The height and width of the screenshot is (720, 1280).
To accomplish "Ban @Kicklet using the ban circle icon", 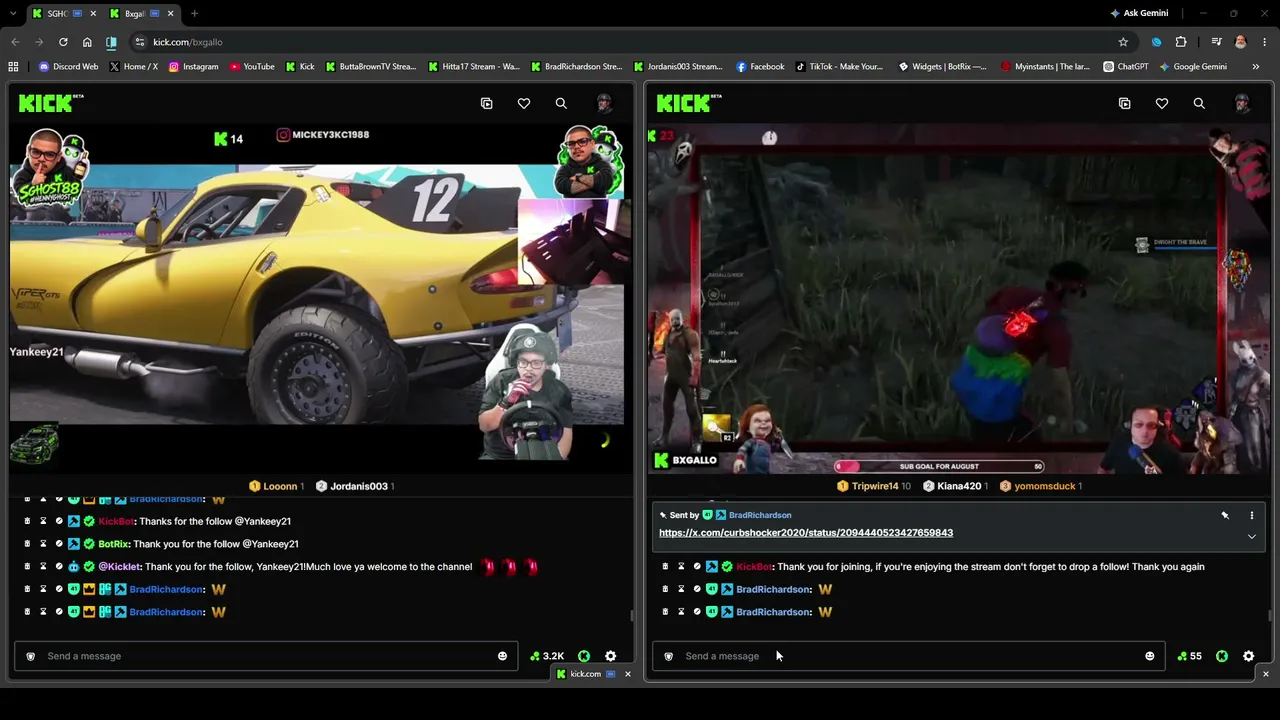I will [59, 566].
